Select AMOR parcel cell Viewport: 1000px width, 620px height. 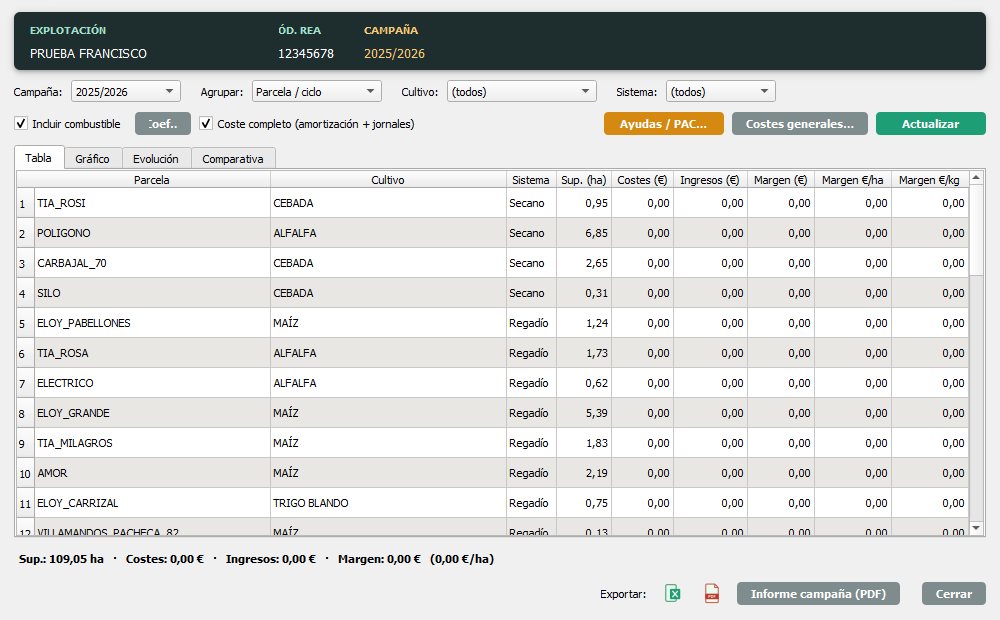(152, 473)
